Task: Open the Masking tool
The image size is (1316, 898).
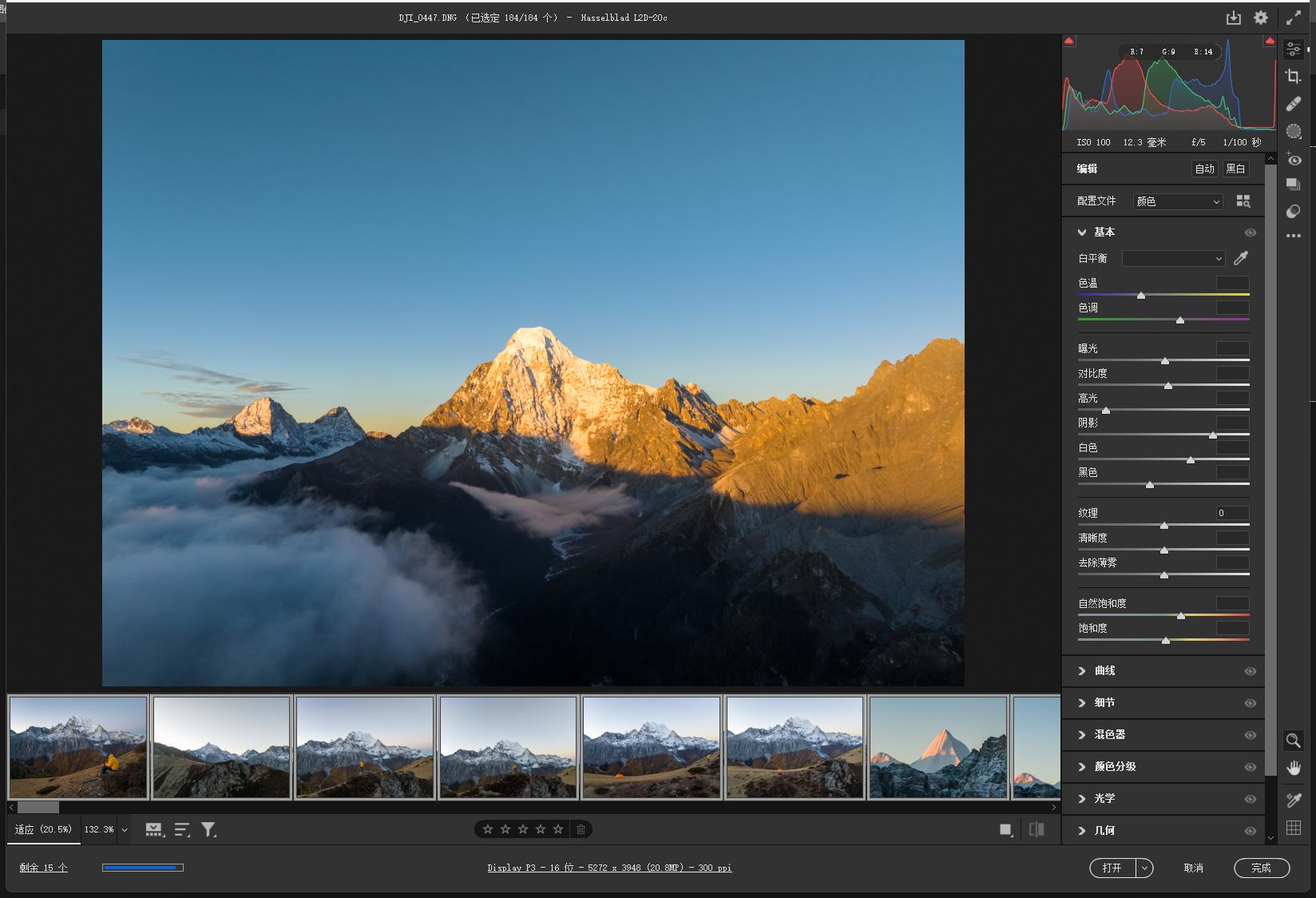Action: (x=1293, y=132)
